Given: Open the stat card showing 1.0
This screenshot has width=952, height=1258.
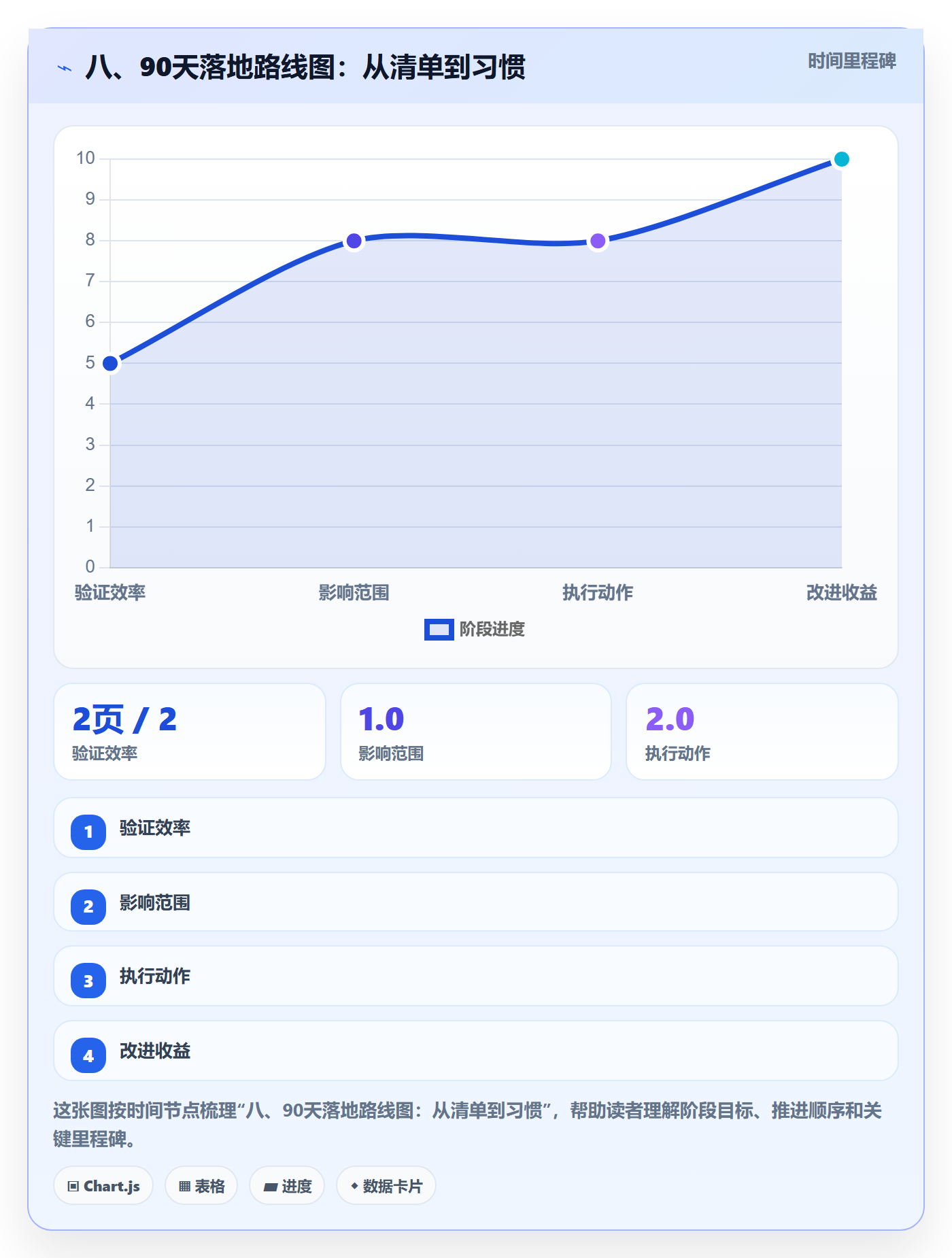Looking at the screenshot, I should [x=476, y=732].
